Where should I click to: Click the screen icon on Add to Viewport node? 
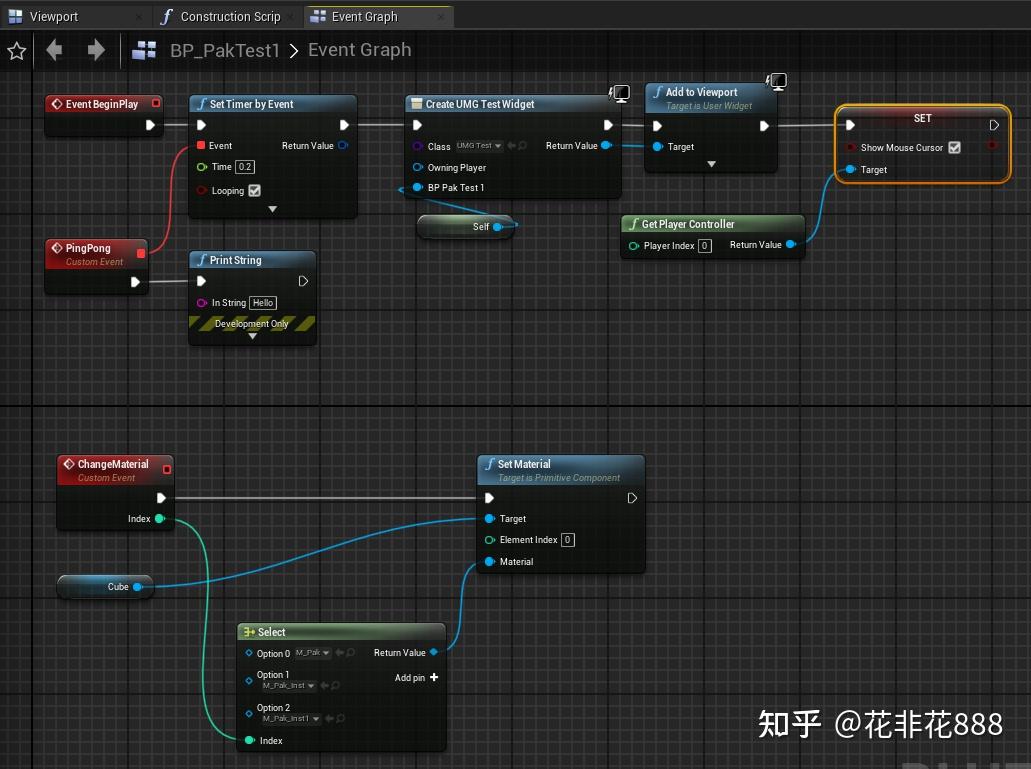point(777,81)
